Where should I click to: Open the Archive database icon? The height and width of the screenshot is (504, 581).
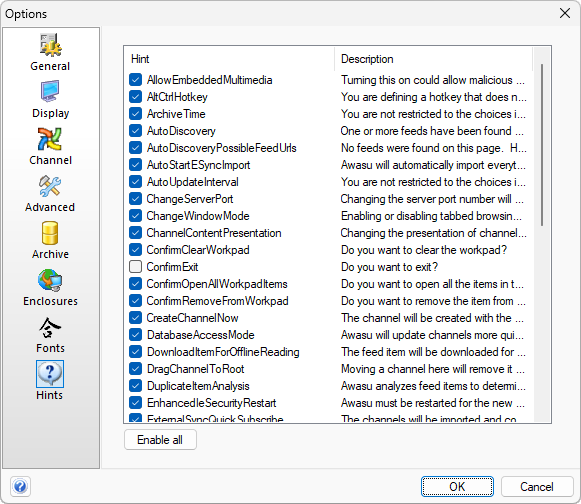point(50,233)
